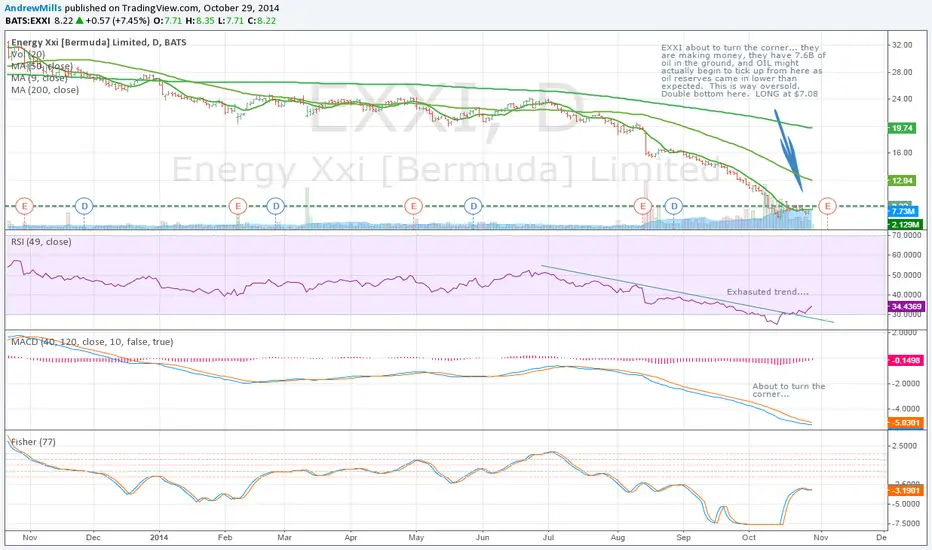The width and height of the screenshot is (932, 550).
Task: Select the MA (50, close) legend entry
Action: click(42, 66)
